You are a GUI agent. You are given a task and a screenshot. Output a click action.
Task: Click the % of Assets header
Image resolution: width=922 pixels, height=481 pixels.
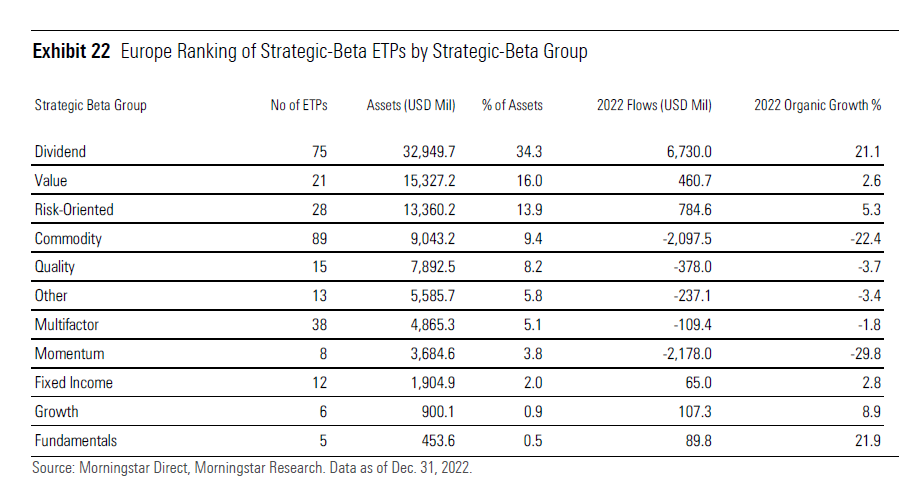tap(512, 105)
